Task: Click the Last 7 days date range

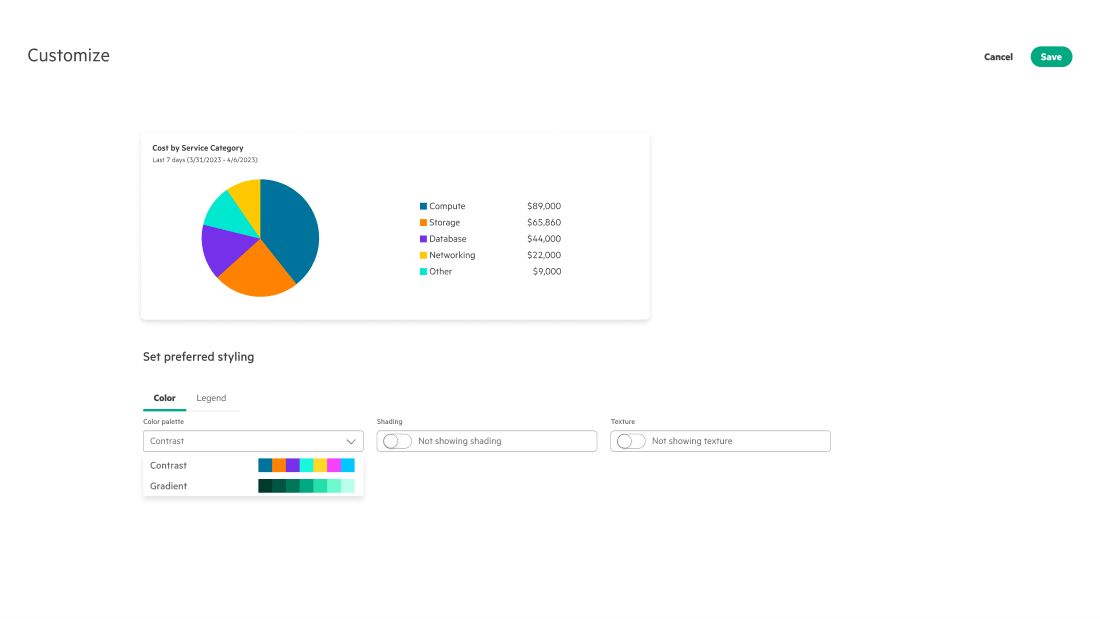Action: pos(205,160)
